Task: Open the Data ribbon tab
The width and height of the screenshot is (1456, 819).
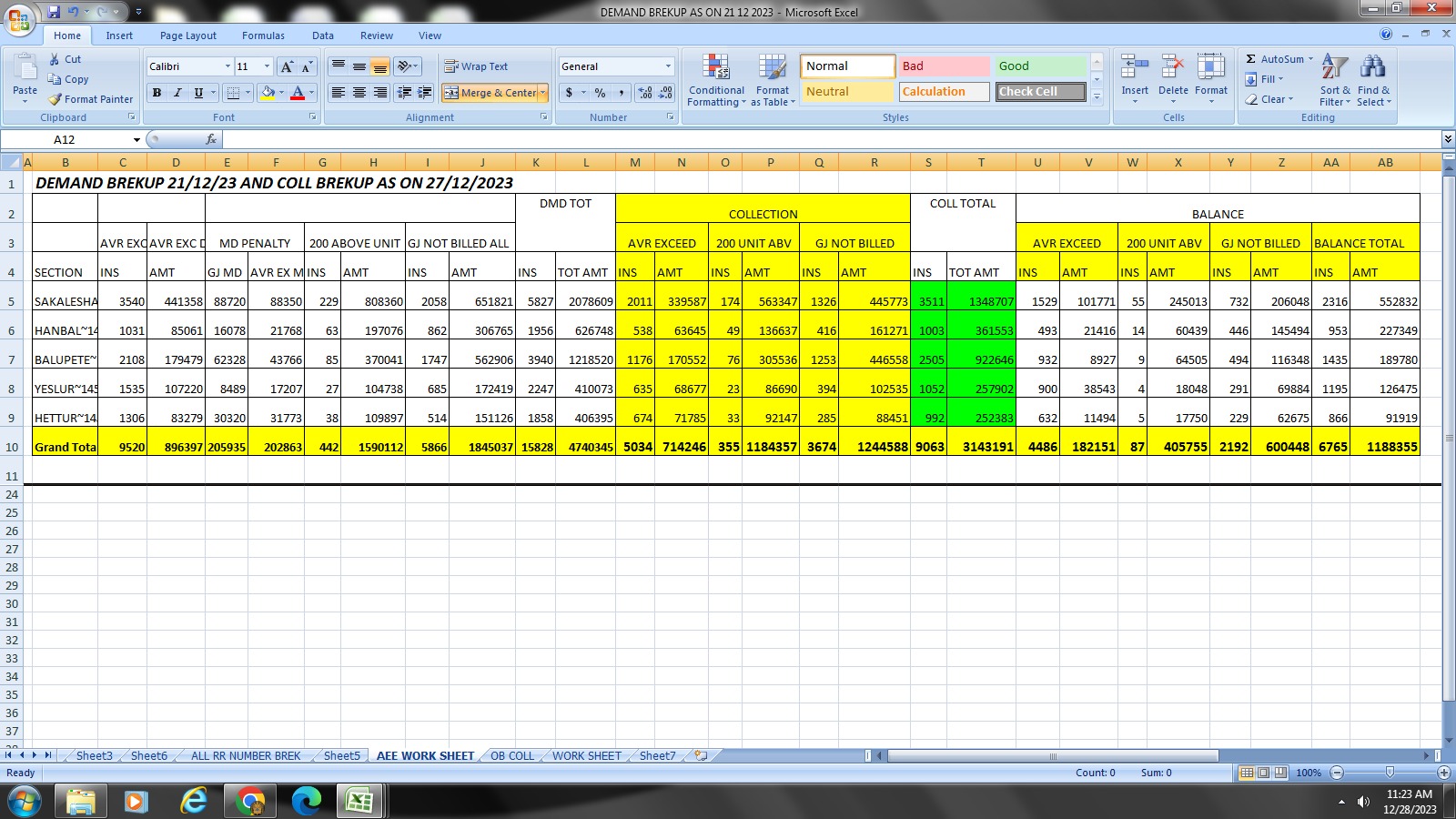Action: click(x=323, y=35)
